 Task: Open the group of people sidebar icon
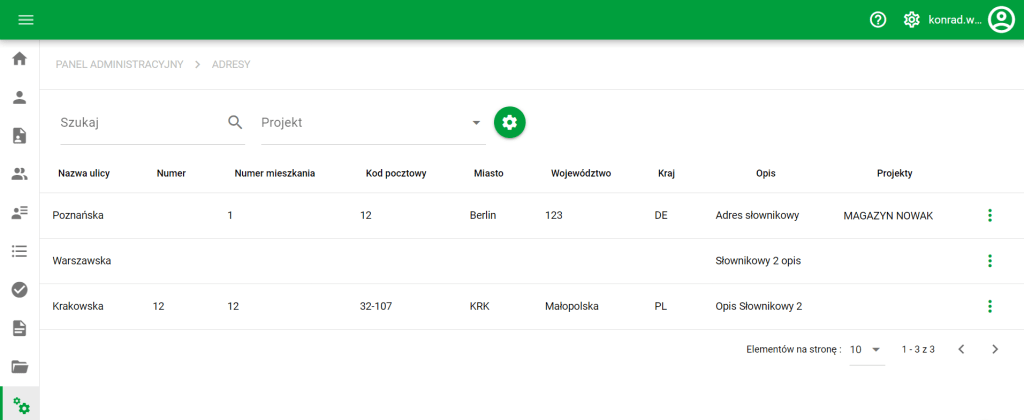point(19,174)
